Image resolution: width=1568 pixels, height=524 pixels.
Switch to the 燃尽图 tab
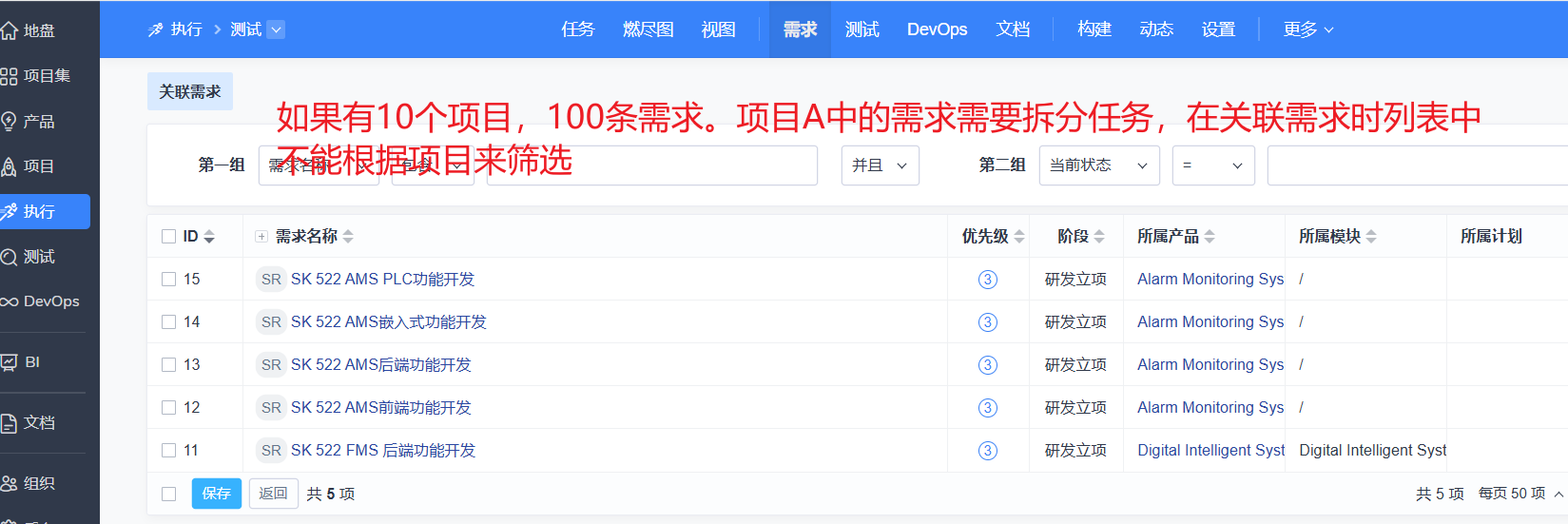[648, 29]
